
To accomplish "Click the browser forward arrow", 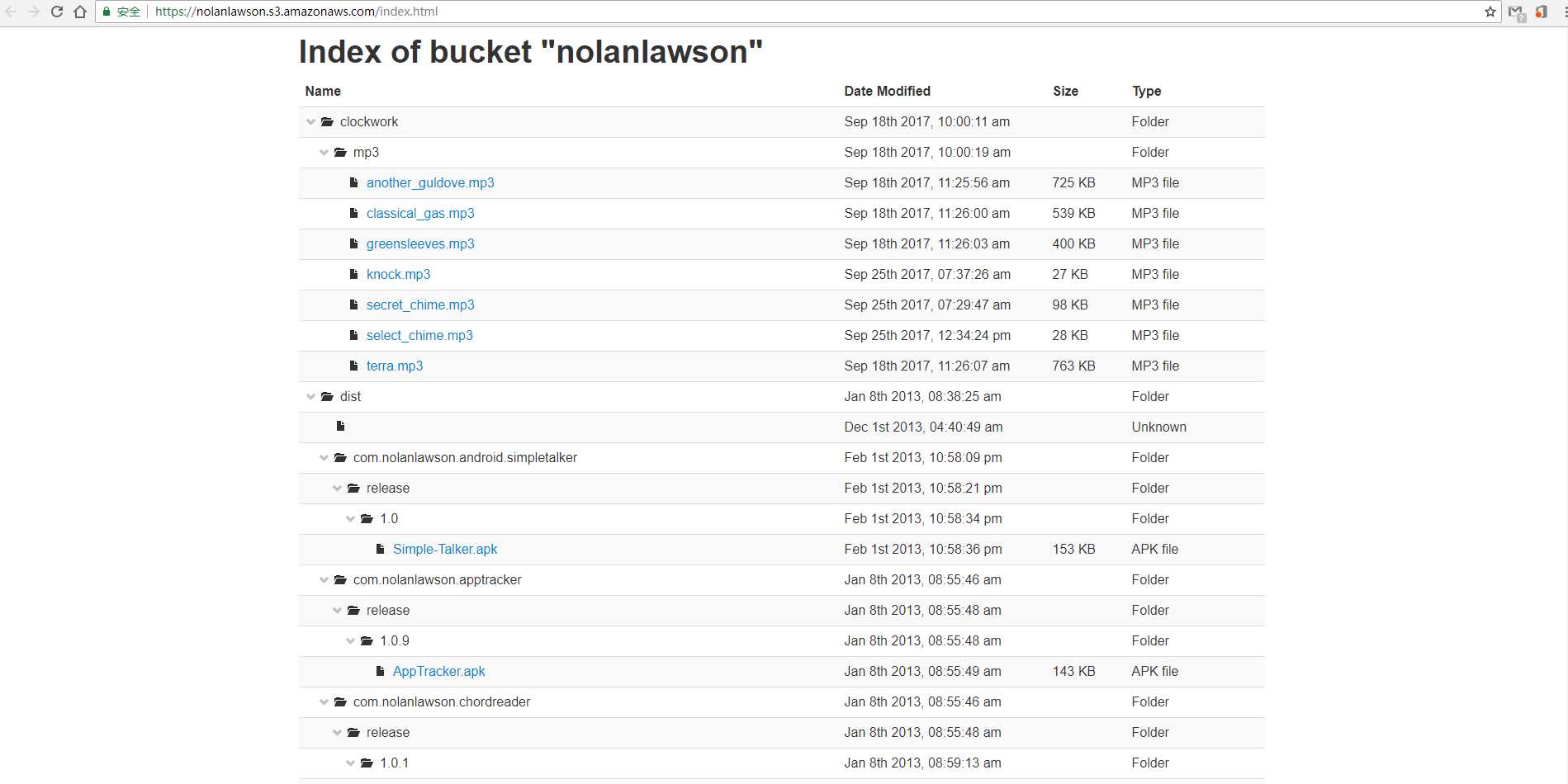I will (x=34, y=12).
